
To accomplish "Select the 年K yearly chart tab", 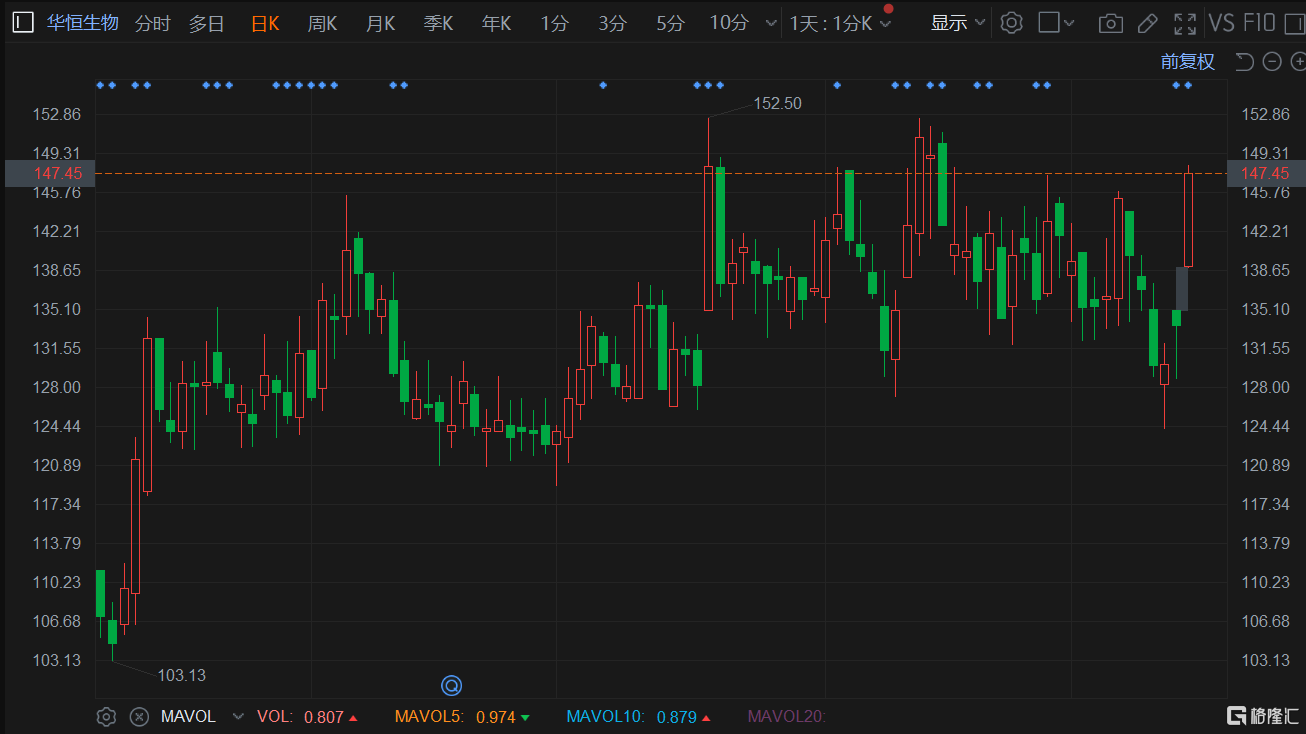I will coord(496,23).
